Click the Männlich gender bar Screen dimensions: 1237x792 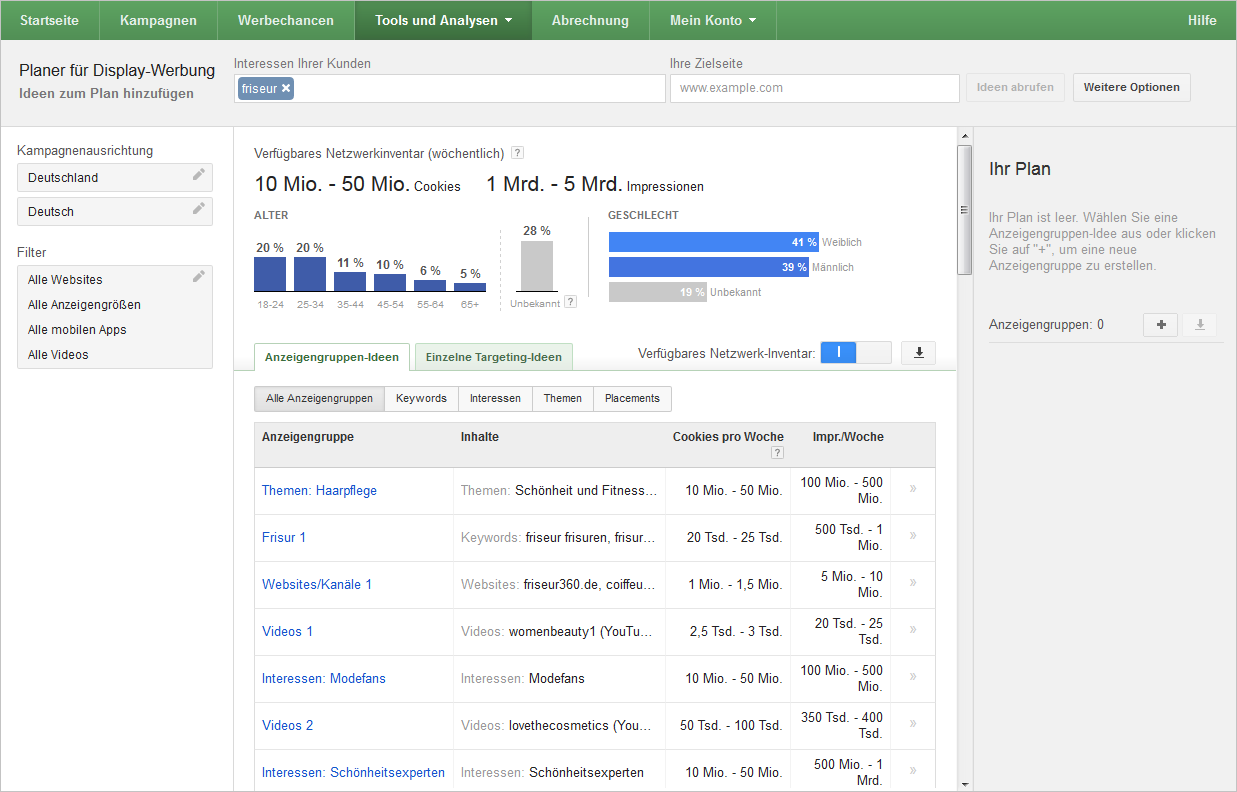click(708, 267)
